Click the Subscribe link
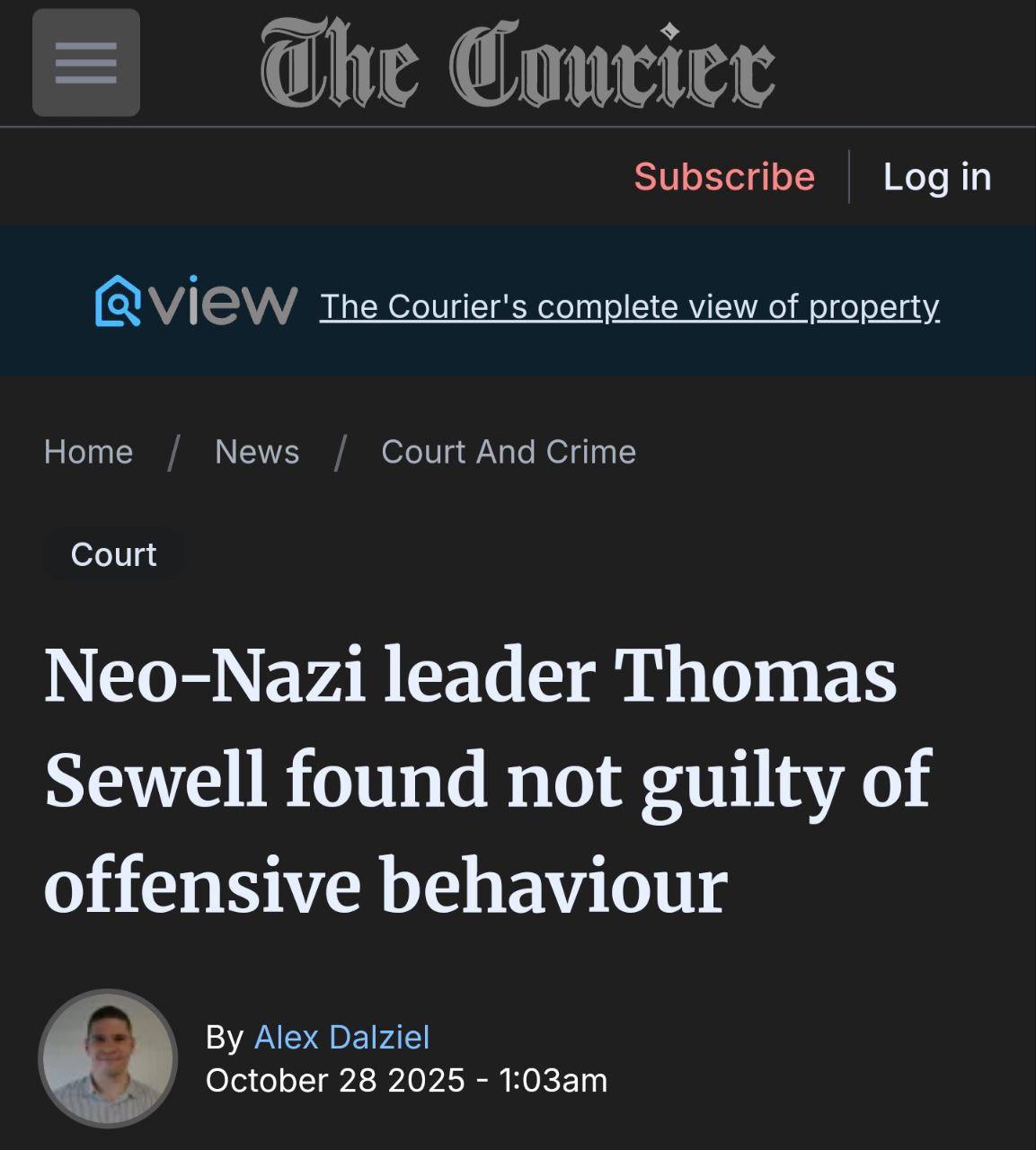The image size is (1036, 1150). coord(724,176)
